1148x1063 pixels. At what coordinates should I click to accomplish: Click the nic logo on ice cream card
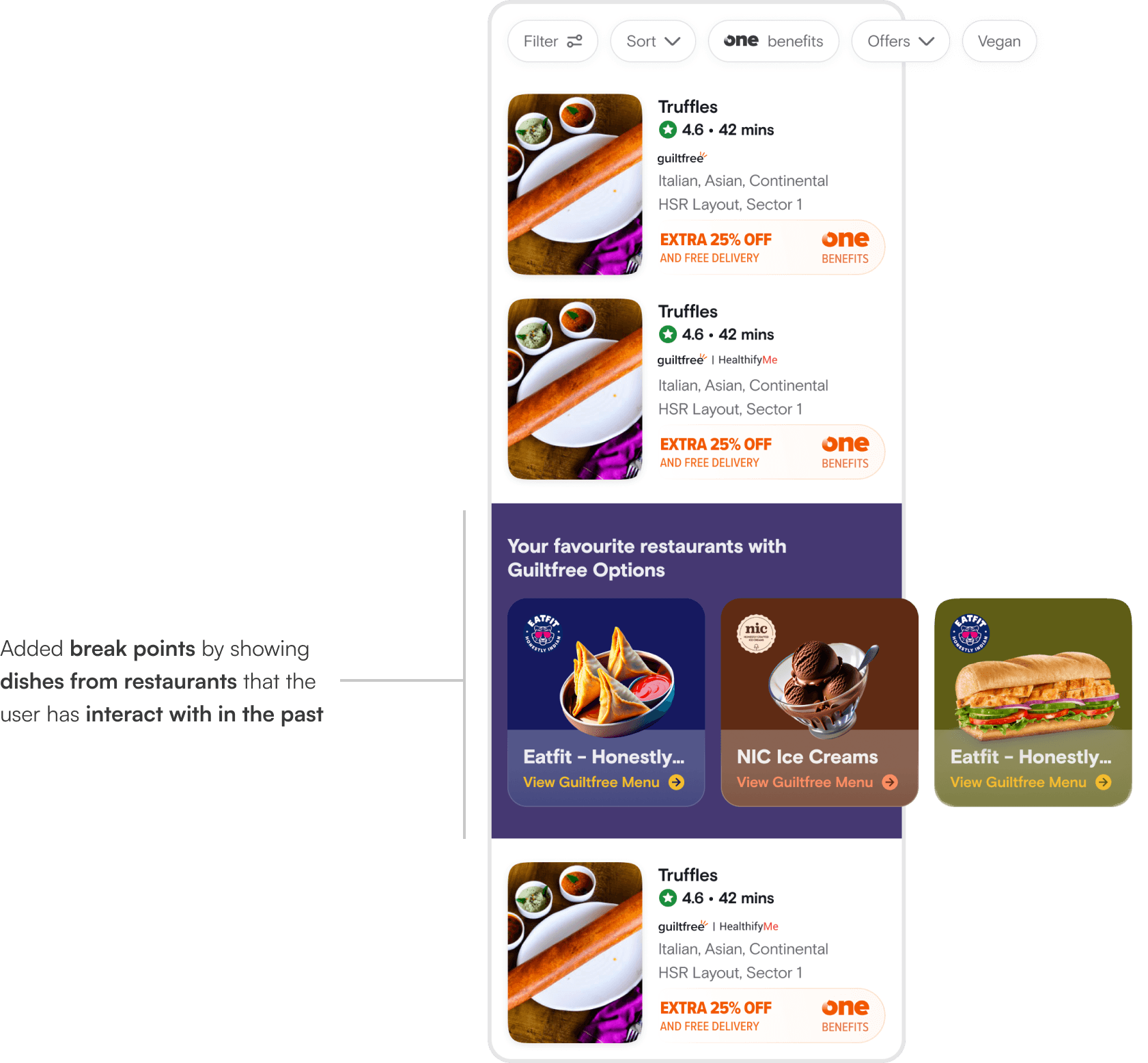click(x=756, y=633)
